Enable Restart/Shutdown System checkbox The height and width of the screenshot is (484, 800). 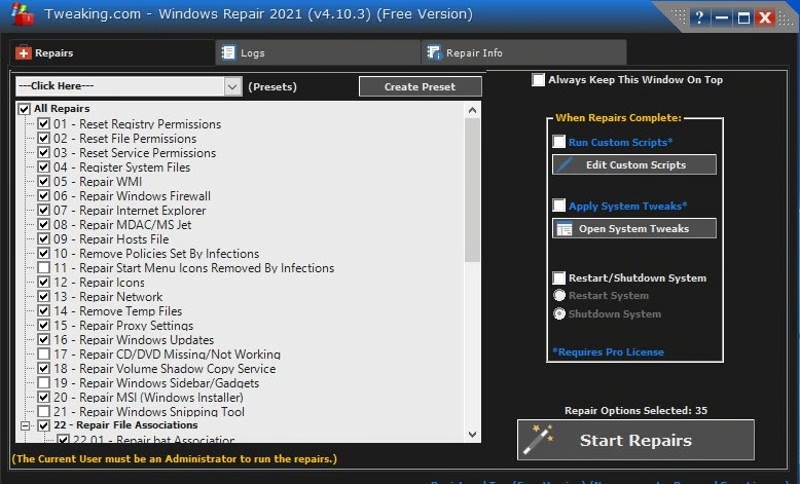click(559, 278)
